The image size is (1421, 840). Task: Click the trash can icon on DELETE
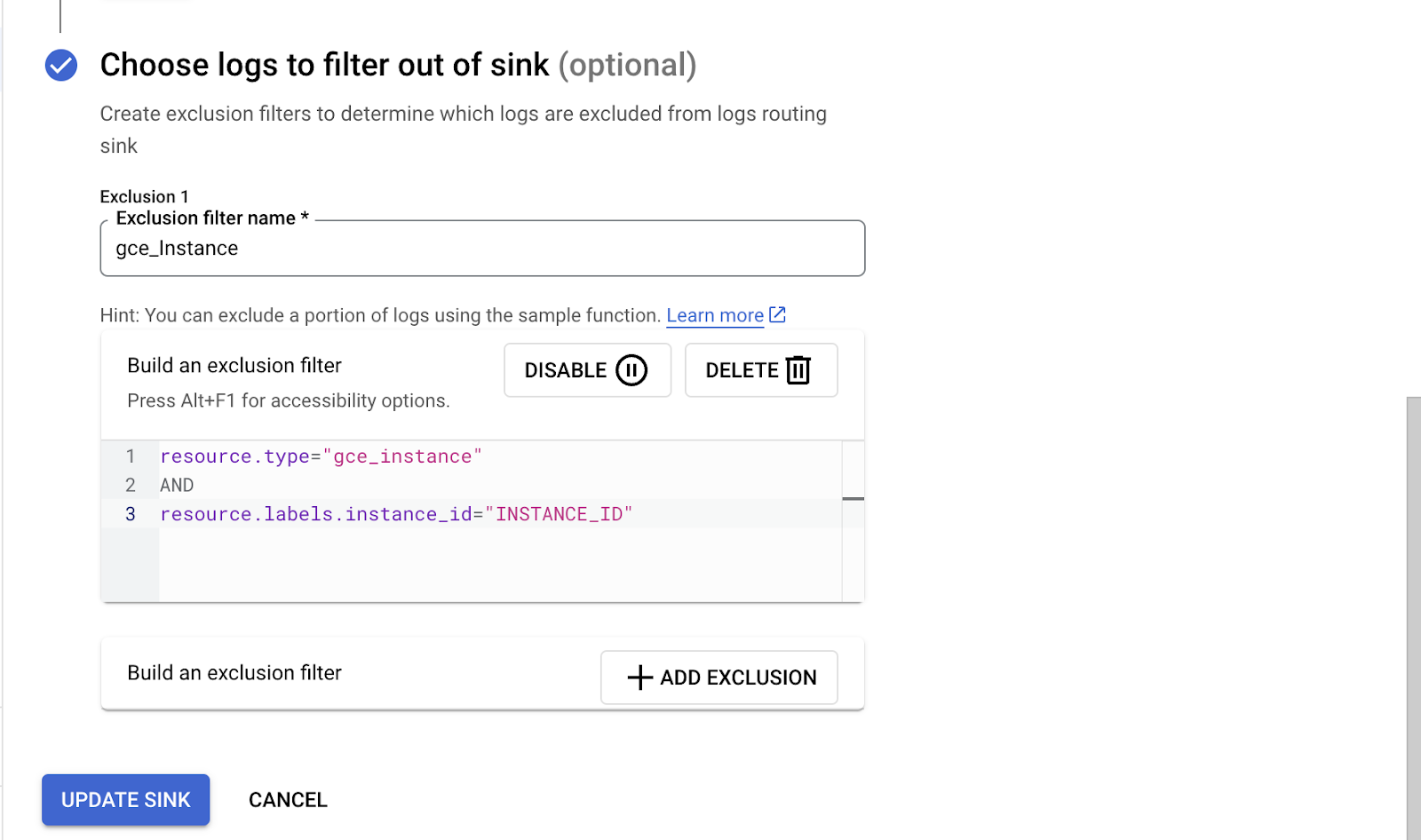[x=798, y=370]
